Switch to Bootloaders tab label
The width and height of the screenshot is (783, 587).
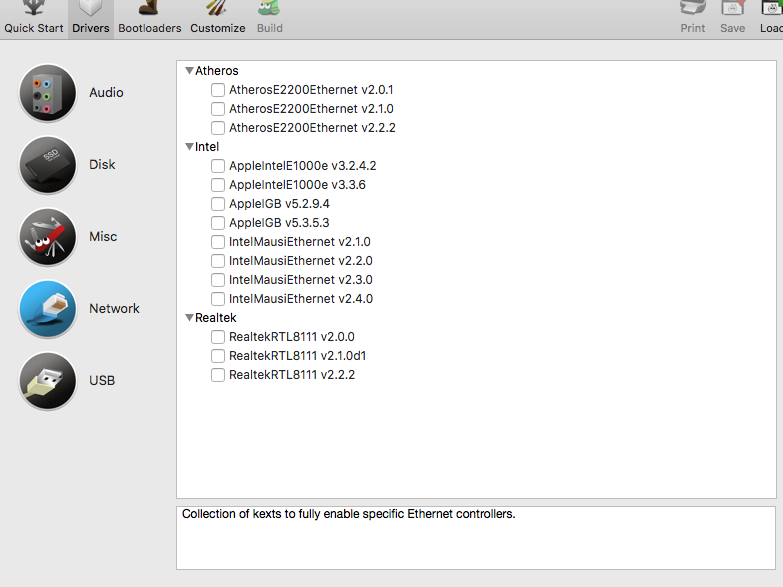[149, 28]
